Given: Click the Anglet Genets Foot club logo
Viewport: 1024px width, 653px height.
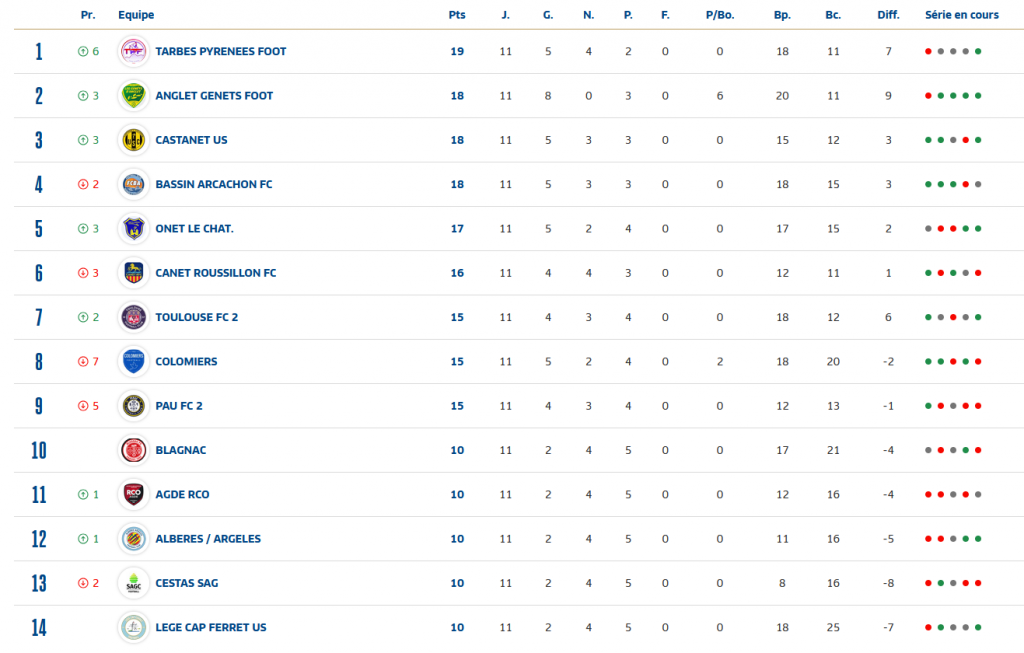Looking at the screenshot, I should 133,96.
